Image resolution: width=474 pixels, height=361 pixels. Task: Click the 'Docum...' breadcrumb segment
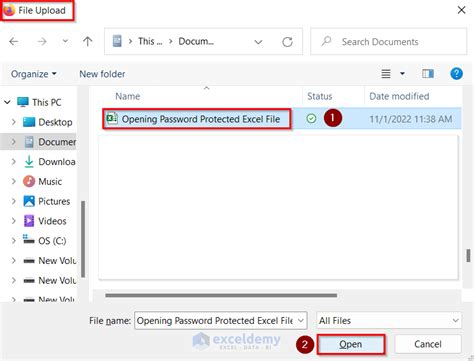coord(196,41)
